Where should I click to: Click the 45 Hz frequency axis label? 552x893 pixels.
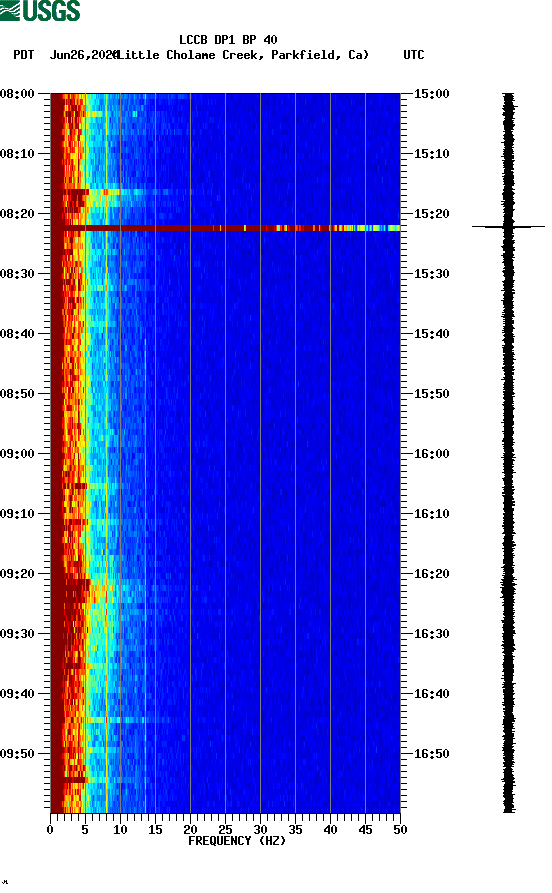tap(365, 830)
